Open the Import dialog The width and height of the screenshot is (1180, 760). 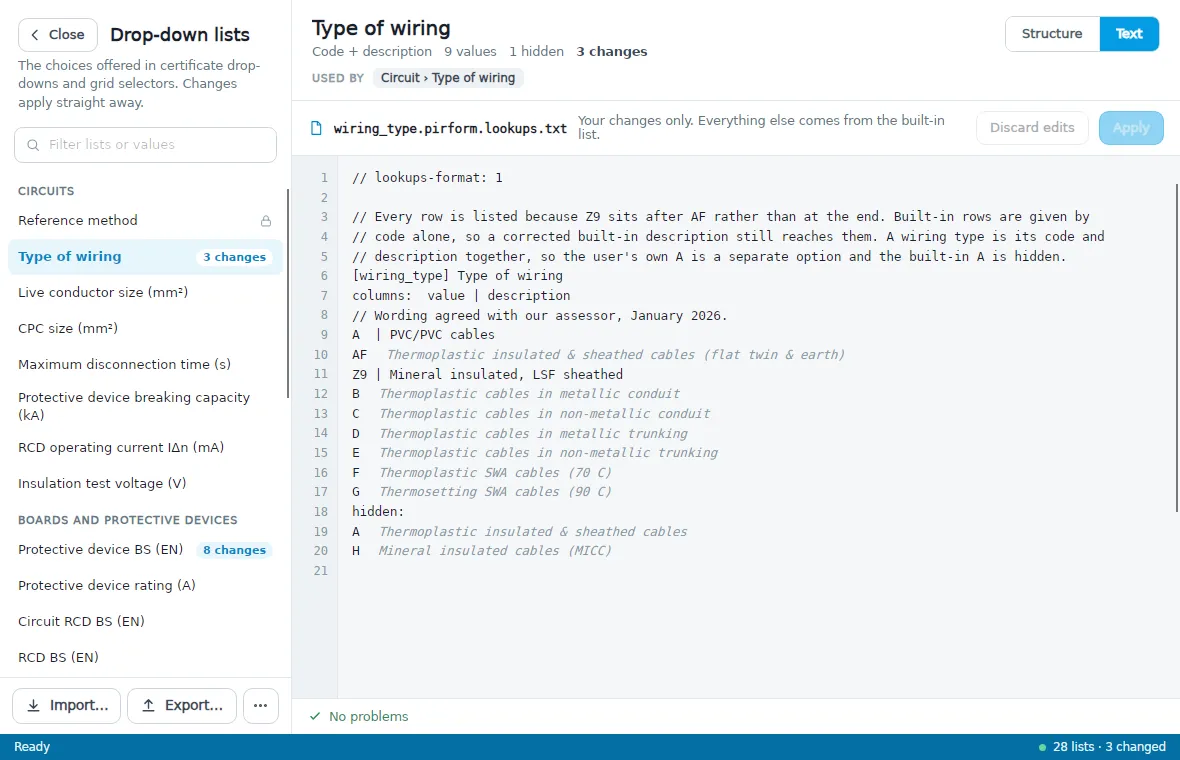pyautogui.click(x=66, y=706)
